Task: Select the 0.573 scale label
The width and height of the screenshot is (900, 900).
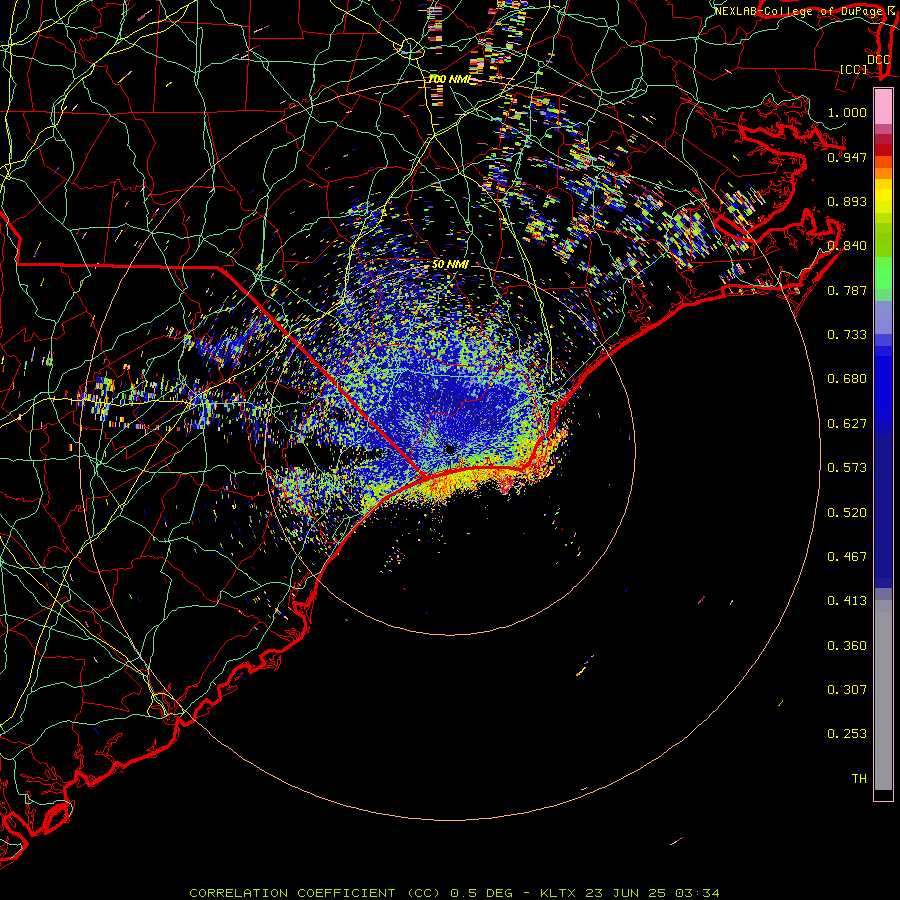Action: [847, 468]
